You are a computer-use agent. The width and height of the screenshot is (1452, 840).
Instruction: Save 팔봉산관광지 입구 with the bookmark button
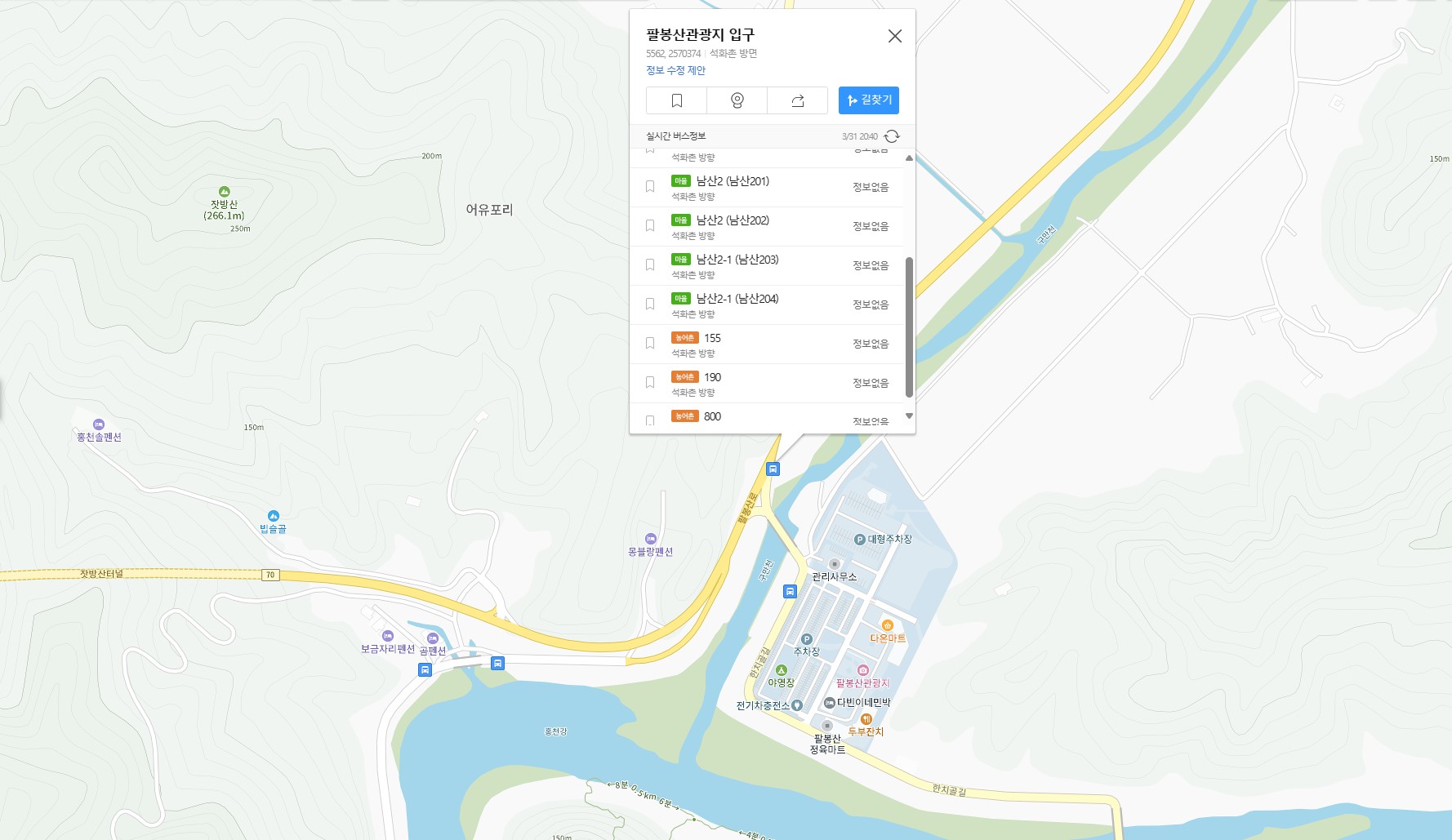pyautogui.click(x=676, y=100)
